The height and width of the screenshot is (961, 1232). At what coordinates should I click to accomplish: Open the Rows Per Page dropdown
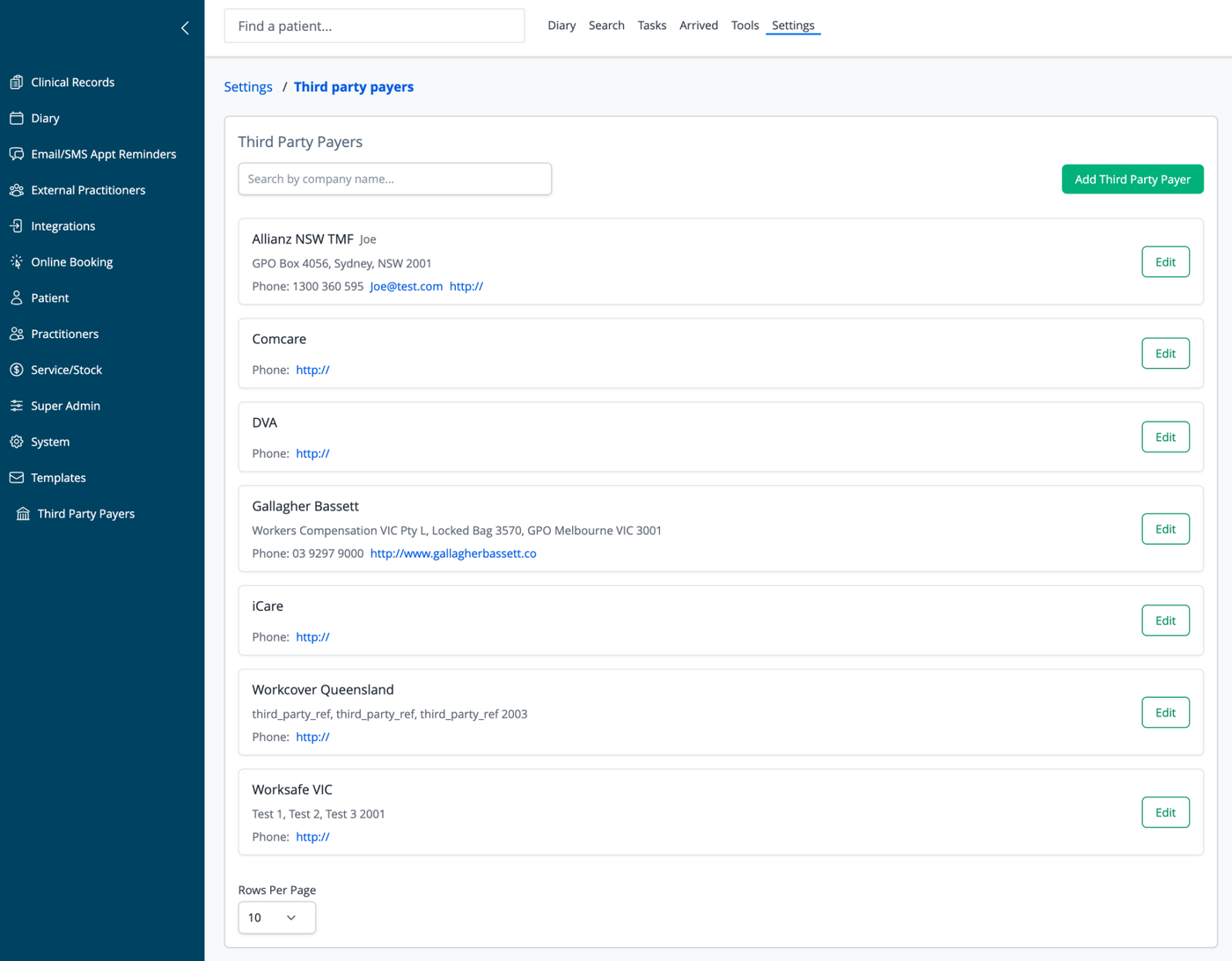point(276,918)
